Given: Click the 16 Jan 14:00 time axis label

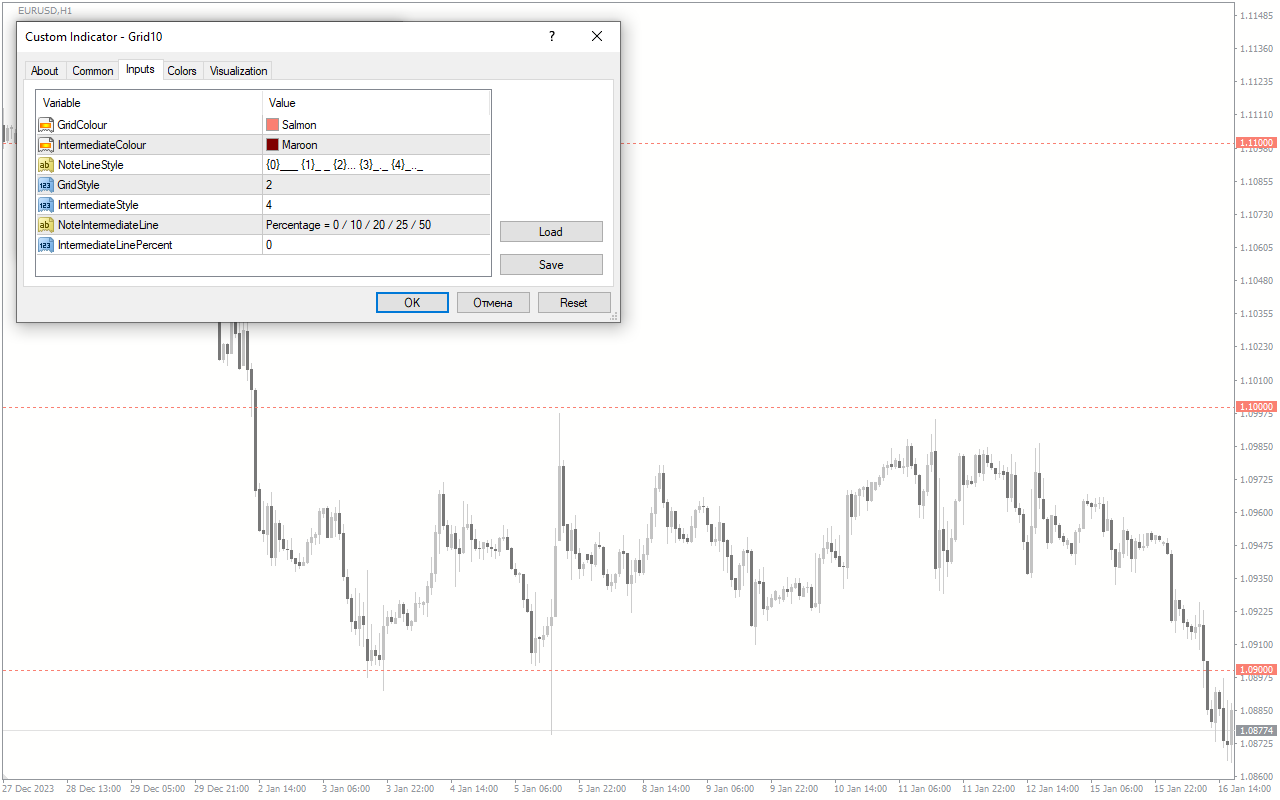Looking at the screenshot, I should [1244, 789].
